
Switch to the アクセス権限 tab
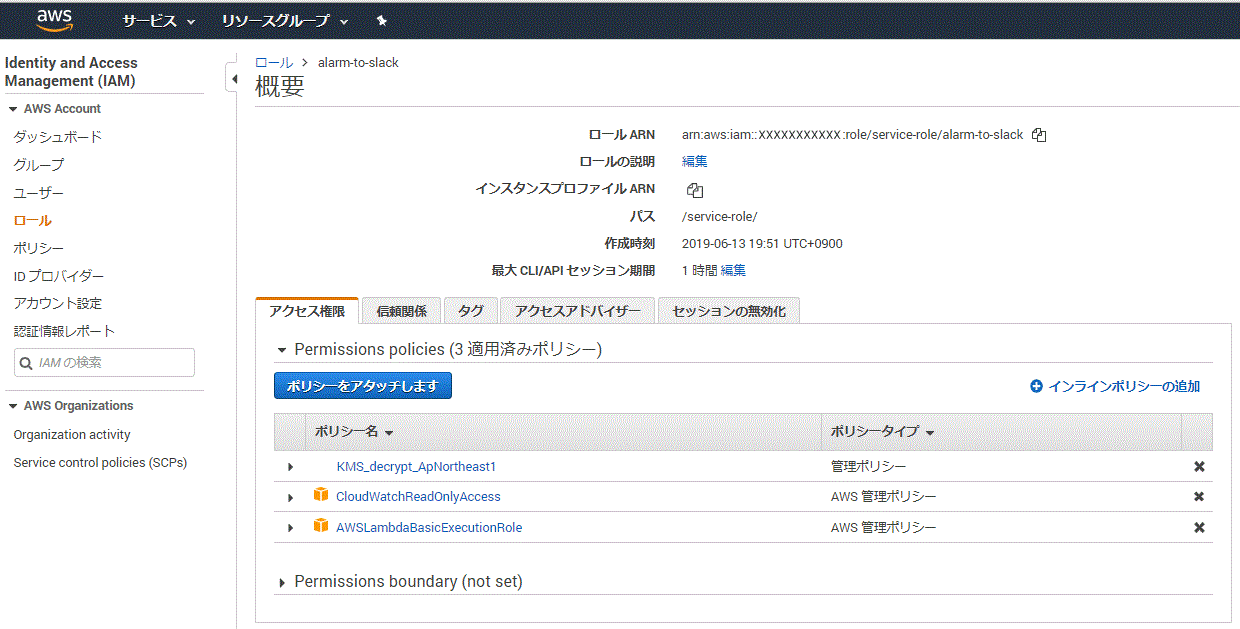point(307,311)
